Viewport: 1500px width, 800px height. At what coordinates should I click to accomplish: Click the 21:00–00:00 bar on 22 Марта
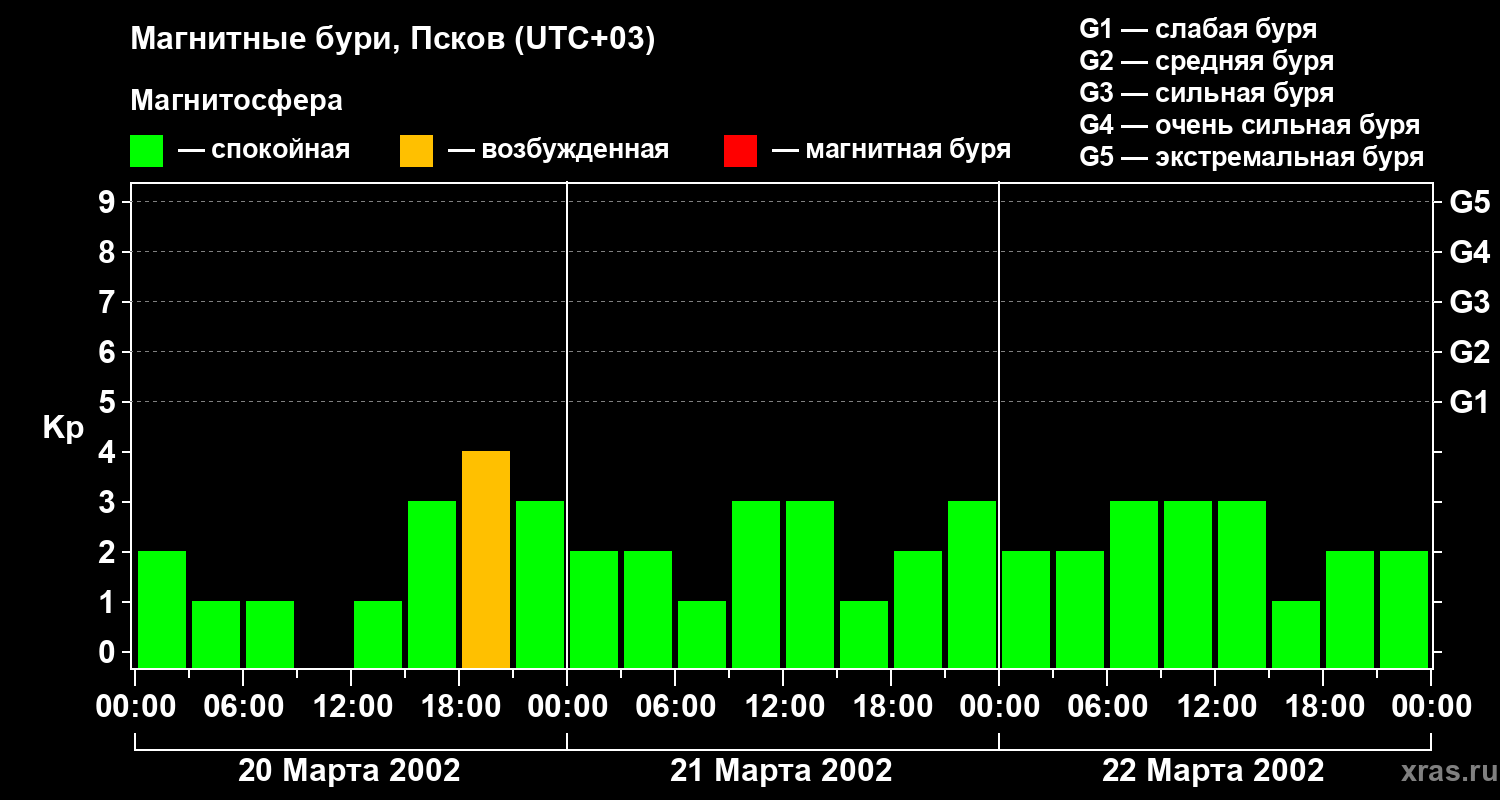click(x=1404, y=609)
